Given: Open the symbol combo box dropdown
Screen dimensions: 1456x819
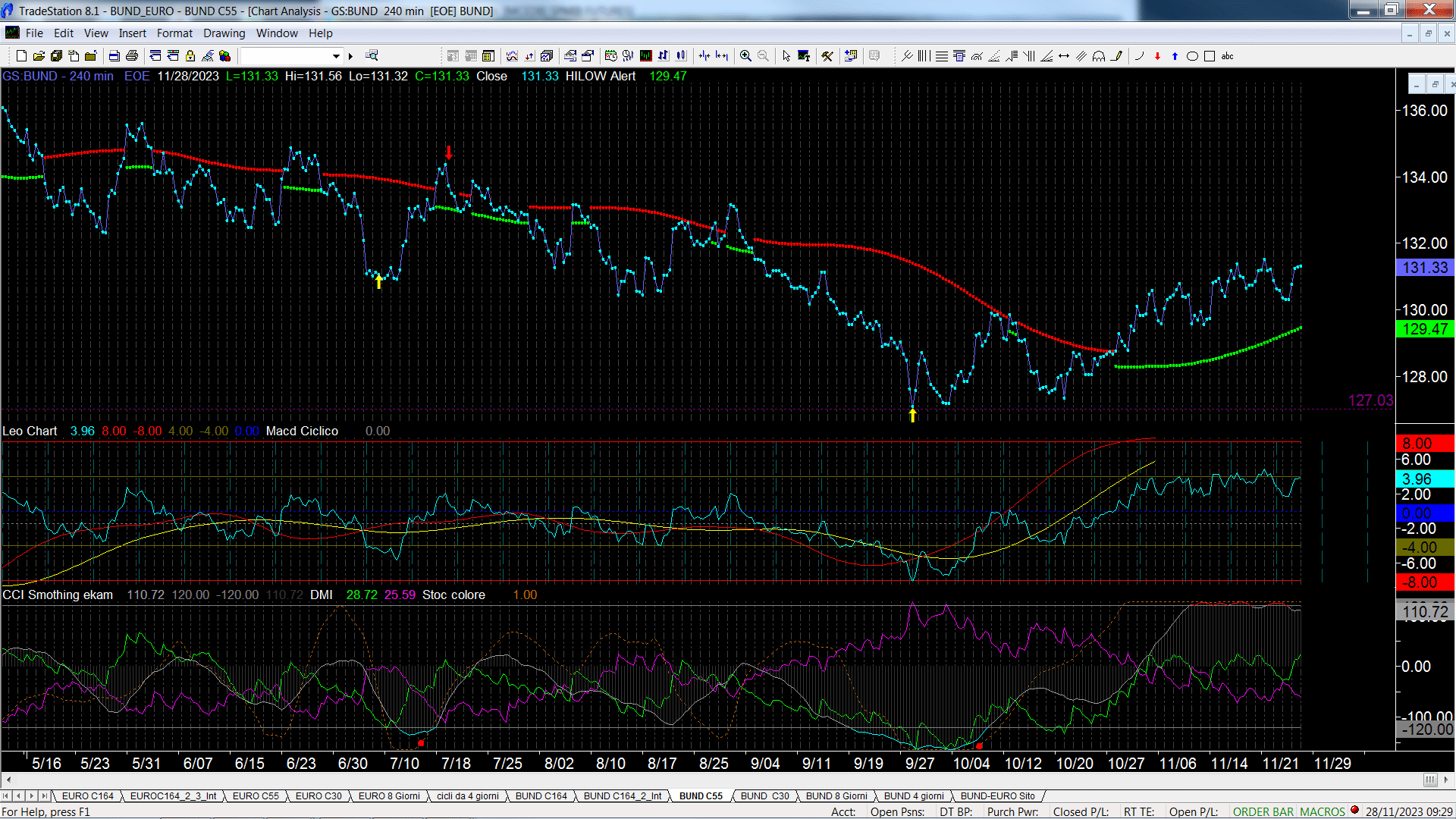Looking at the screenshot, I should (336, 56).
